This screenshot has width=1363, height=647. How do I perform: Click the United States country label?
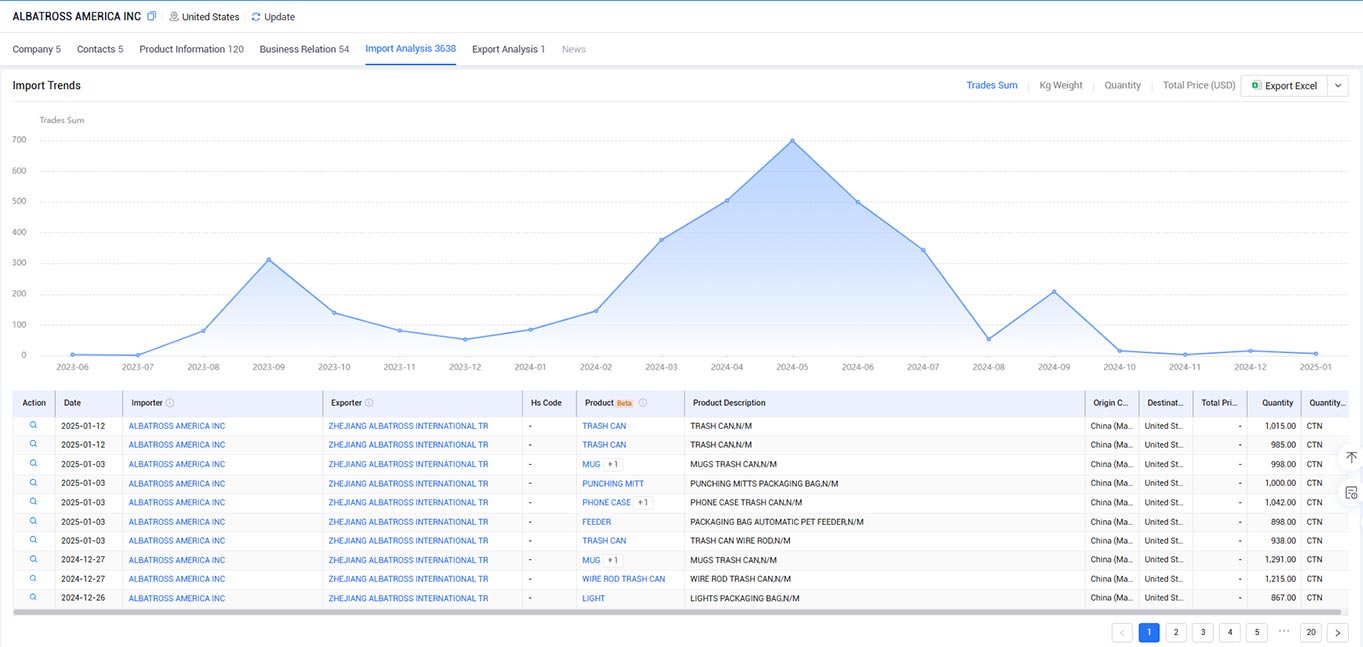pos(210,17)
